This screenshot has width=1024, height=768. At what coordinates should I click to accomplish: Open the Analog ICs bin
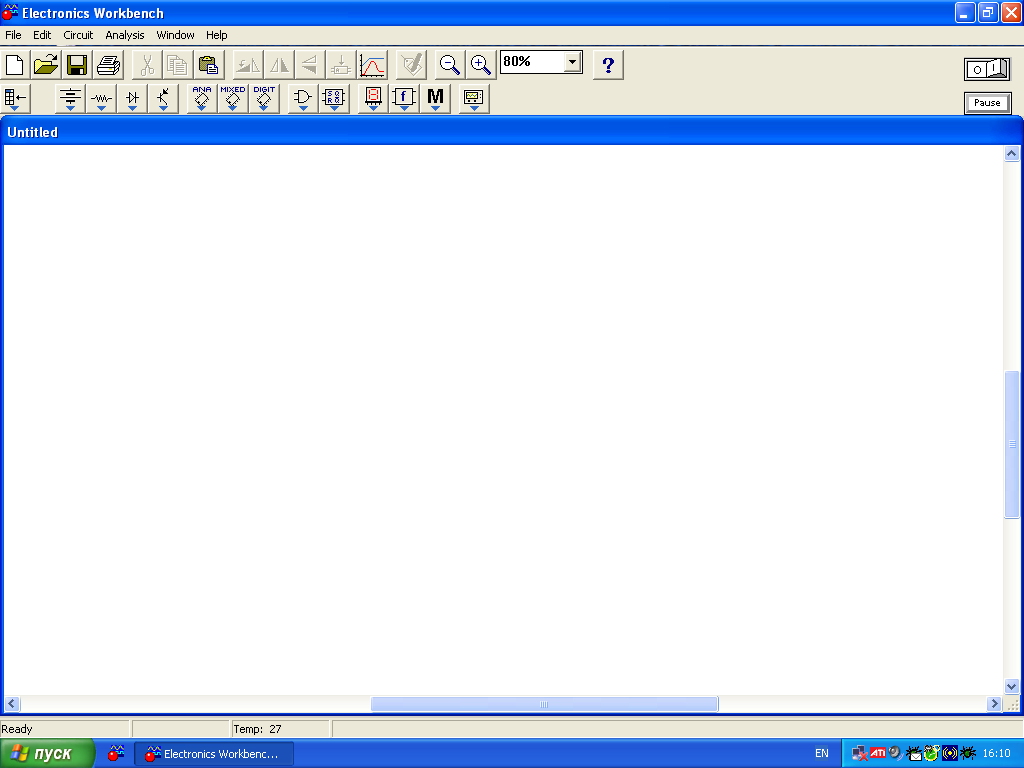point(202,98)
